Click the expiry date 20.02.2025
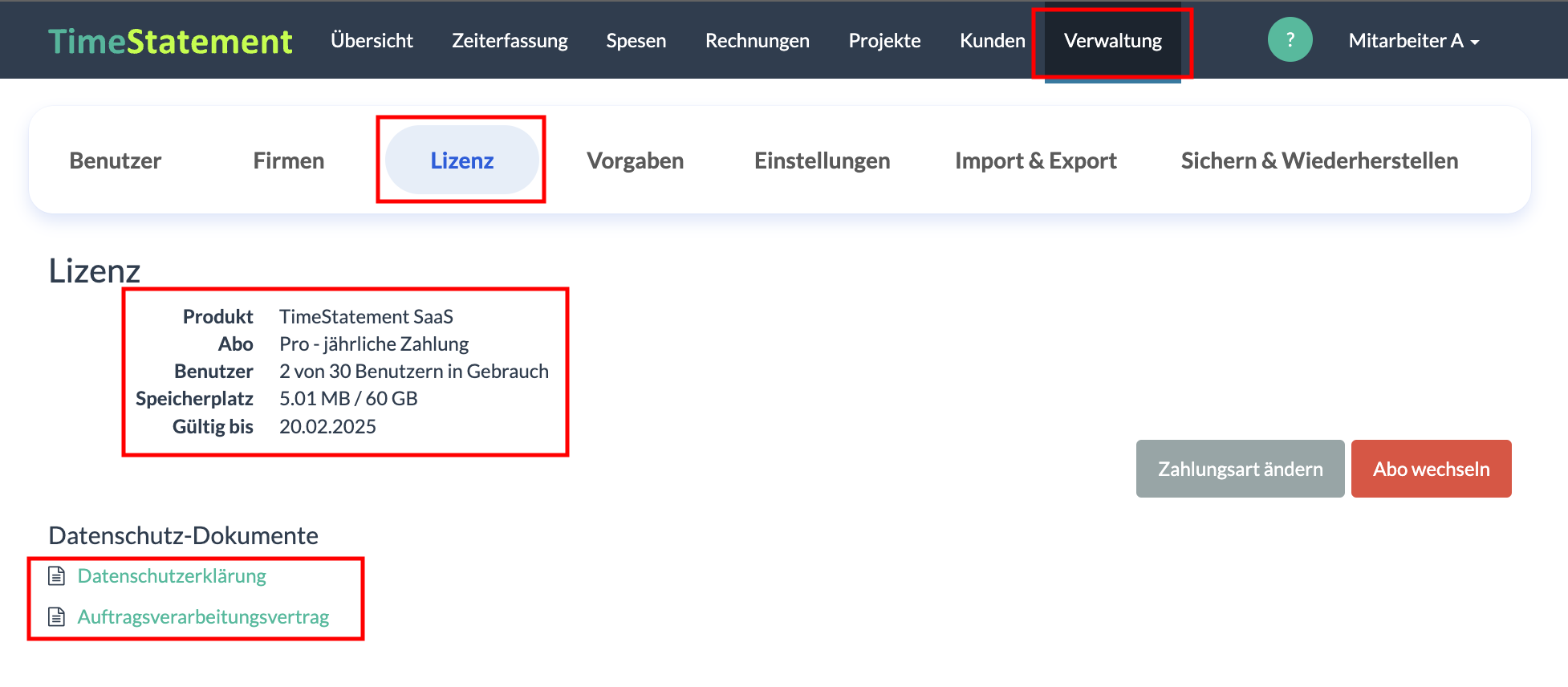This screenshot has width=1568, height=687. 327,427
